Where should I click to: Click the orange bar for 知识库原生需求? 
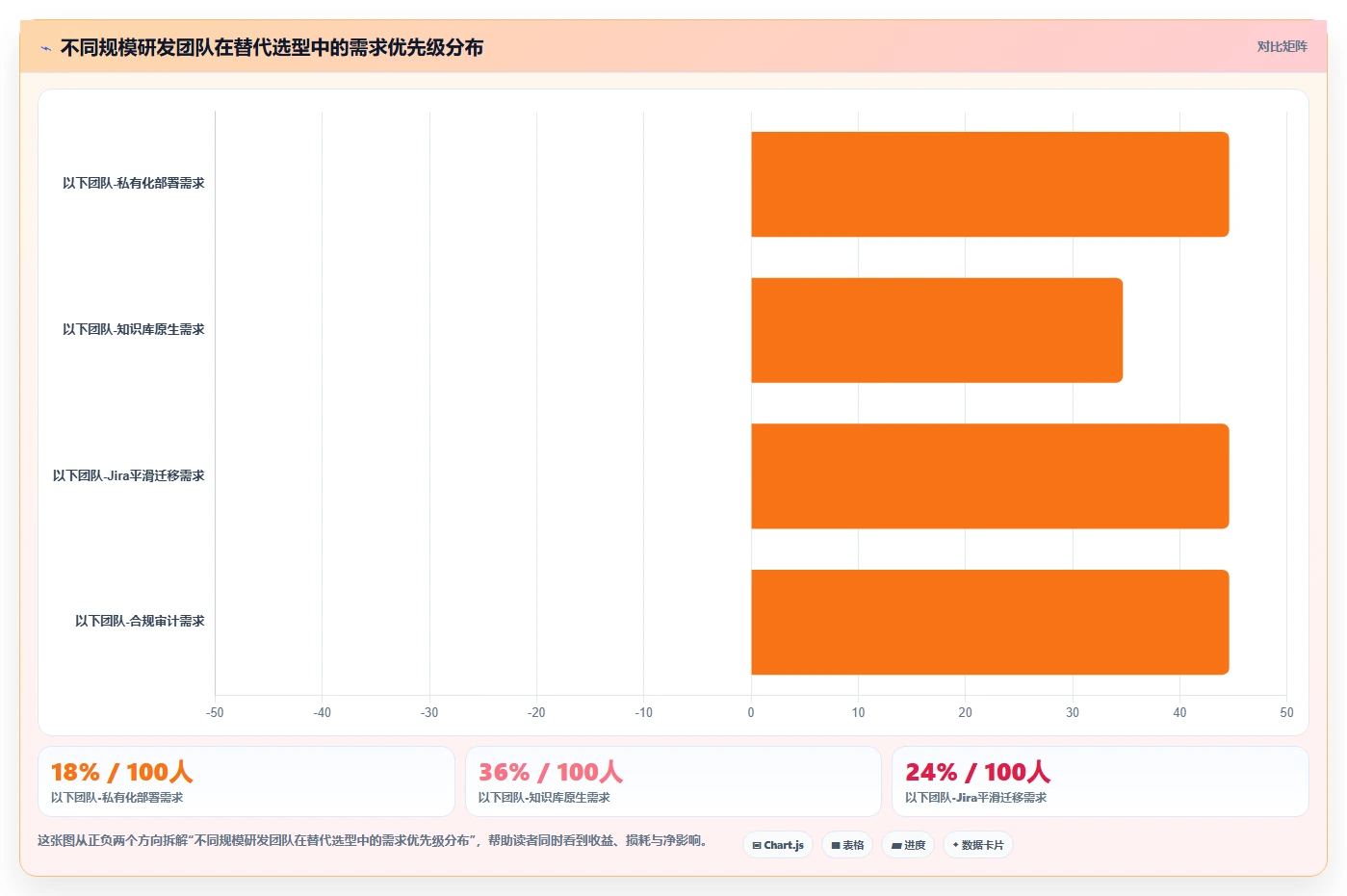pyautogui.click(x=937, y=330)
